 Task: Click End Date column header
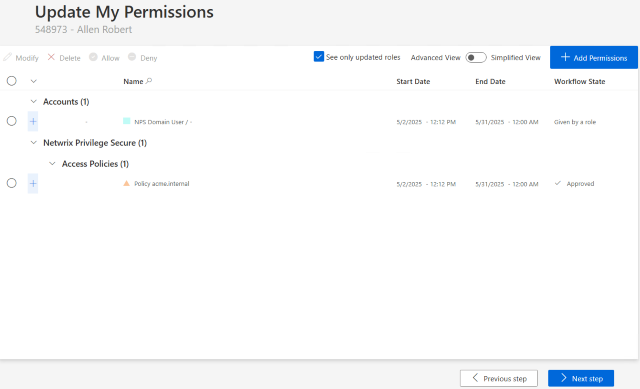[490, 81]
